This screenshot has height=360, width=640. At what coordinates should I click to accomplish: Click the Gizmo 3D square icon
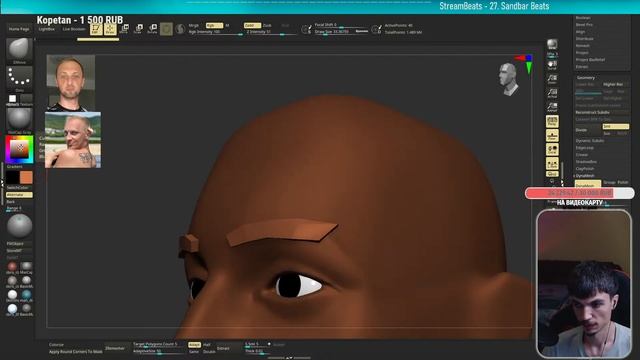[166, 29]
